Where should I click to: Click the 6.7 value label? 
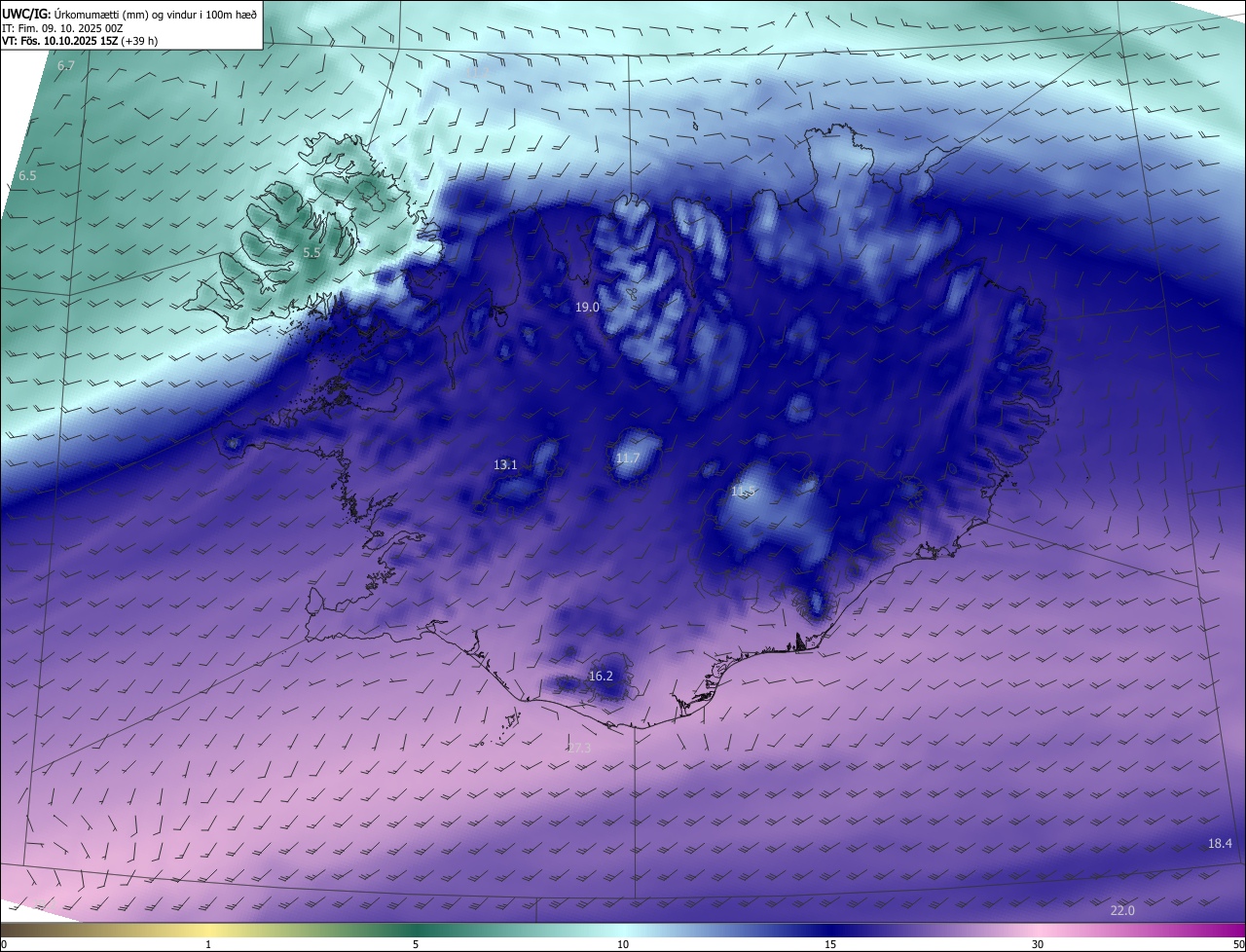coord(66,65)
